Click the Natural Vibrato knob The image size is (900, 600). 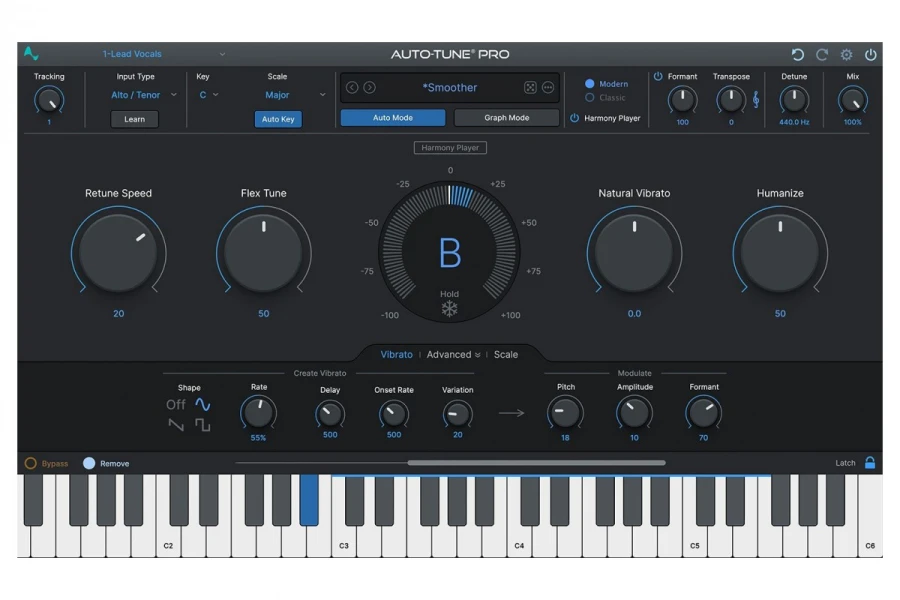pos(634,253)
